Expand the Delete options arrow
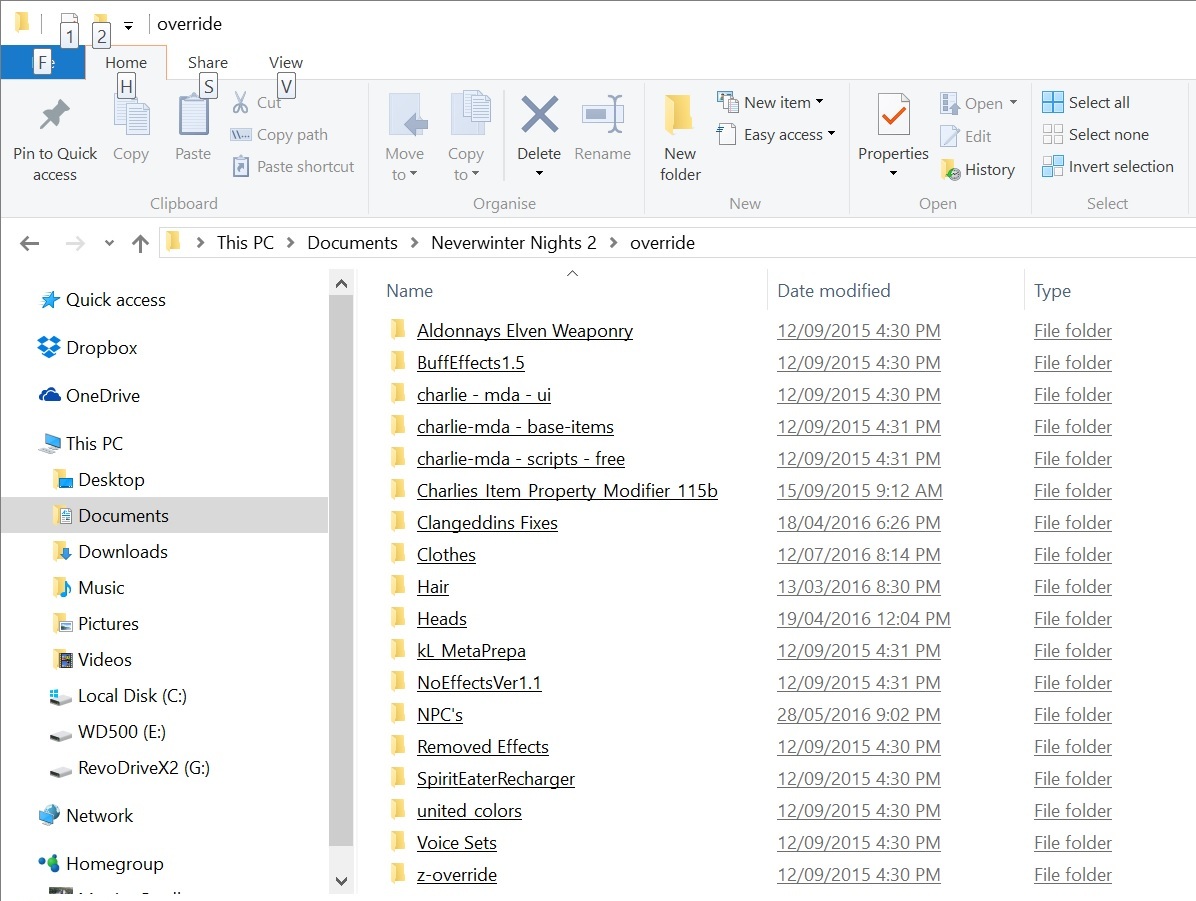The image size is (1196, 901). pyautogui.click(x=539, y=173)
